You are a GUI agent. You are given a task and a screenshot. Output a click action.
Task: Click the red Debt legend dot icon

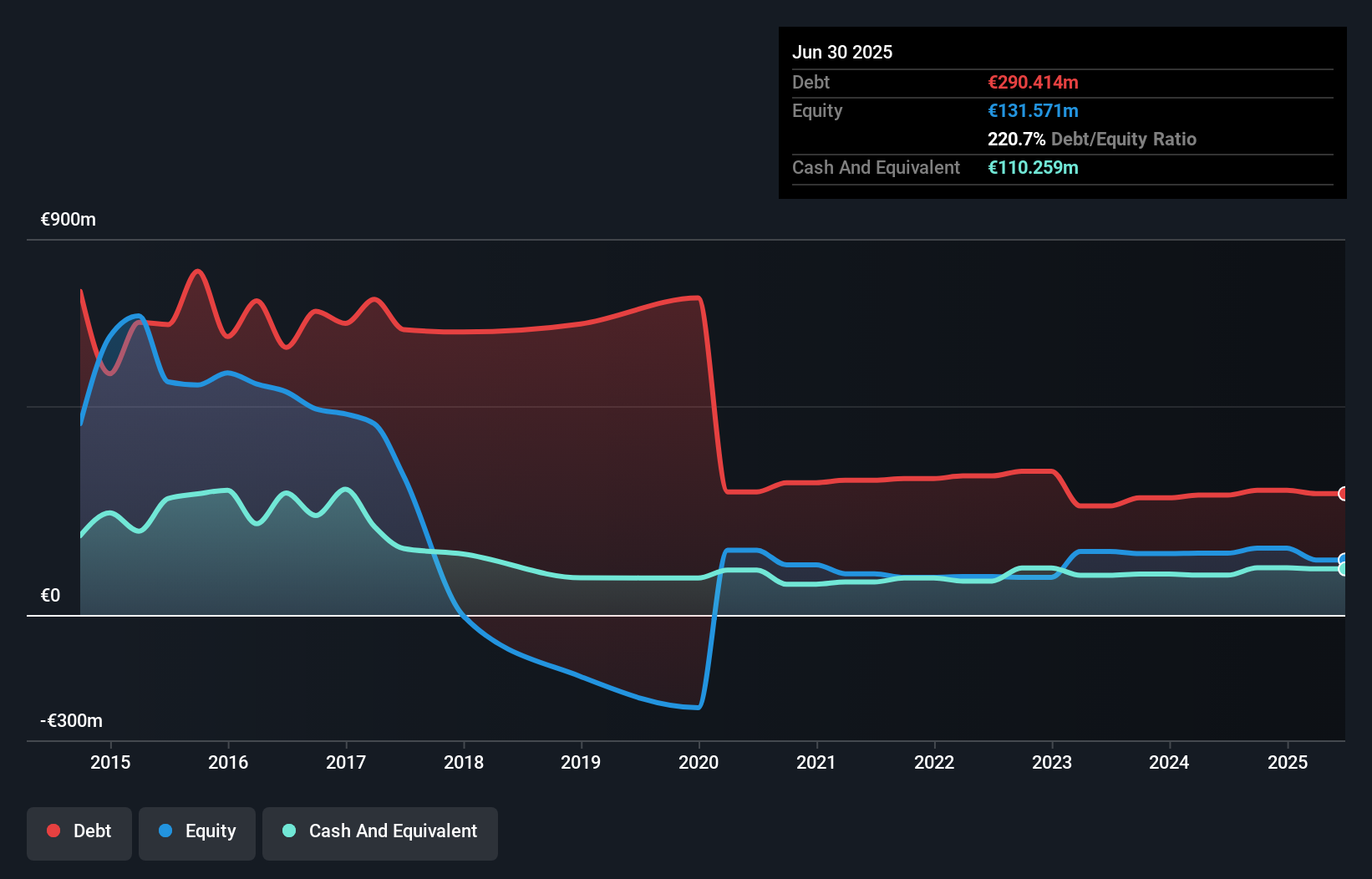tap(52, 831)
